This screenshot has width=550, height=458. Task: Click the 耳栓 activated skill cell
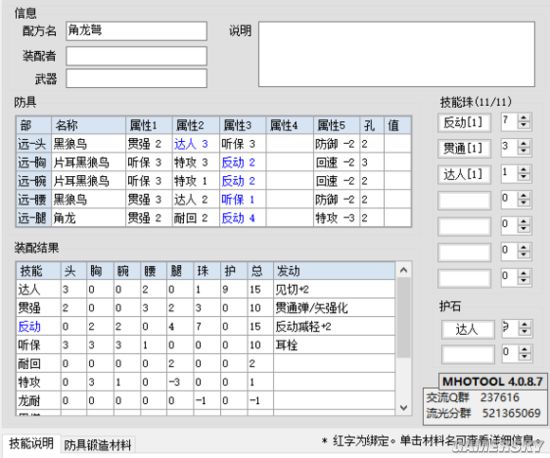click(x=334, y=345)
